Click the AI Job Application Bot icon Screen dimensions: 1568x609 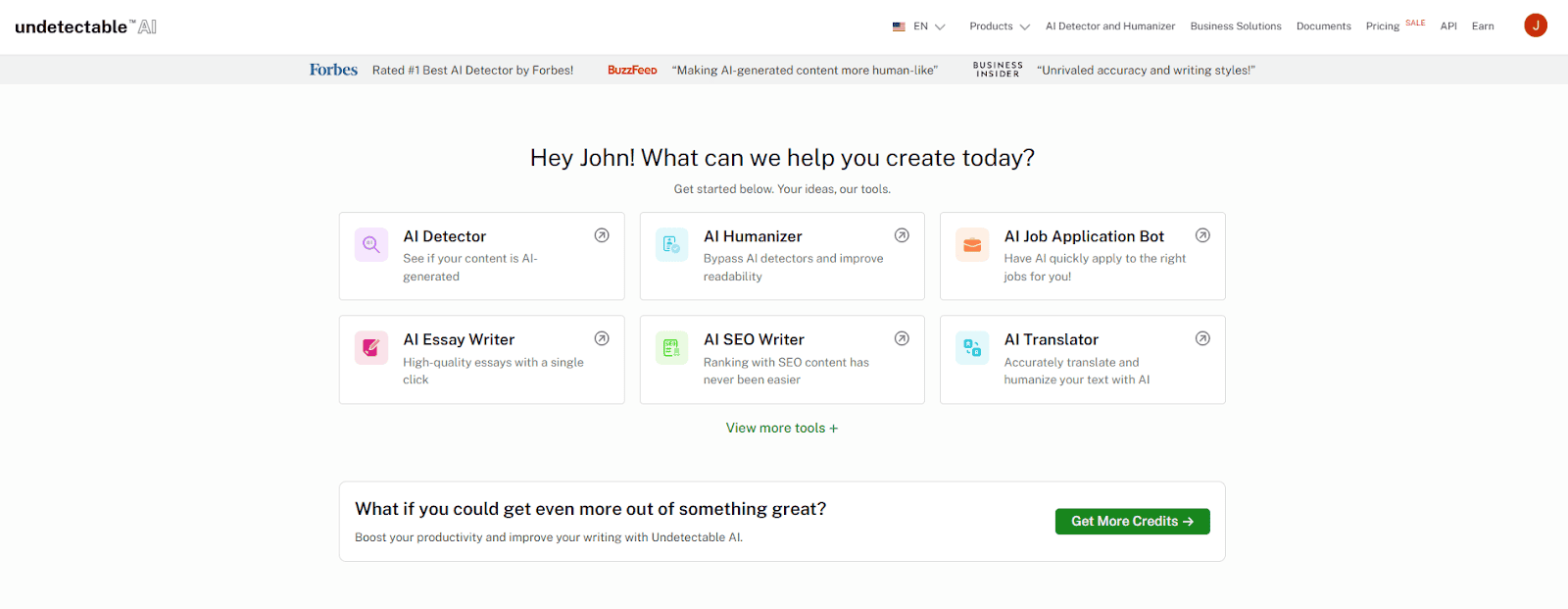[972, 245]
